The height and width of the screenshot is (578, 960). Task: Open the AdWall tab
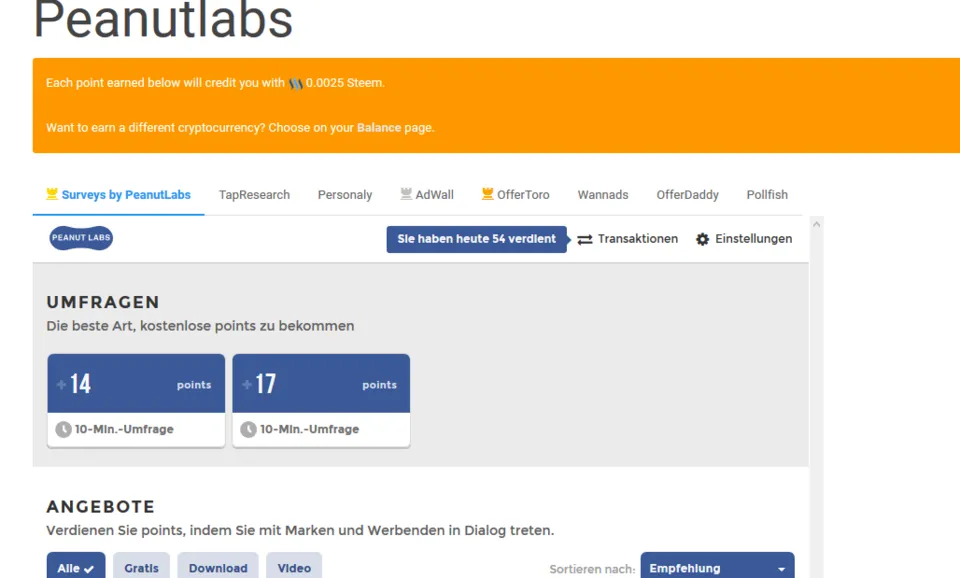coord(427,195)
